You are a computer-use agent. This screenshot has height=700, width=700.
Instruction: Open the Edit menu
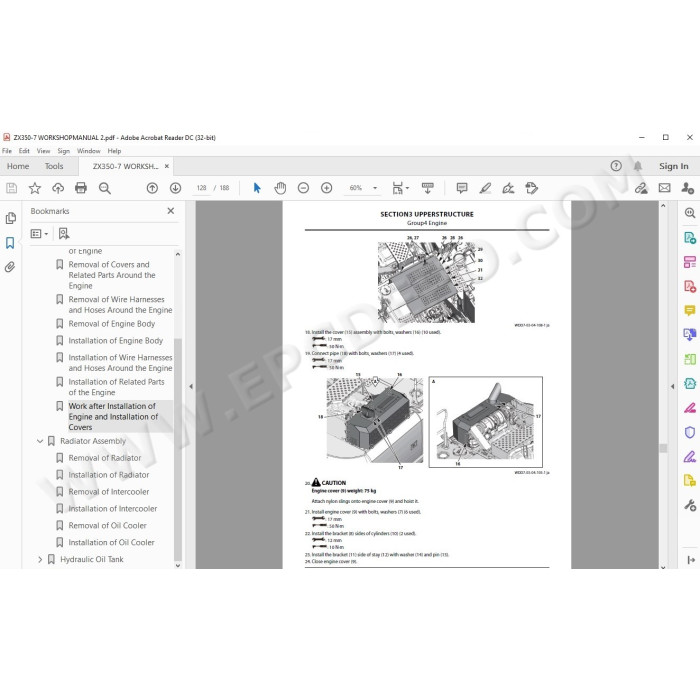pos(24,151)
